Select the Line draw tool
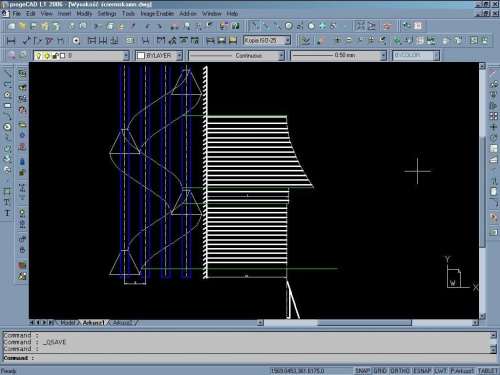 [x=7, y=73]
